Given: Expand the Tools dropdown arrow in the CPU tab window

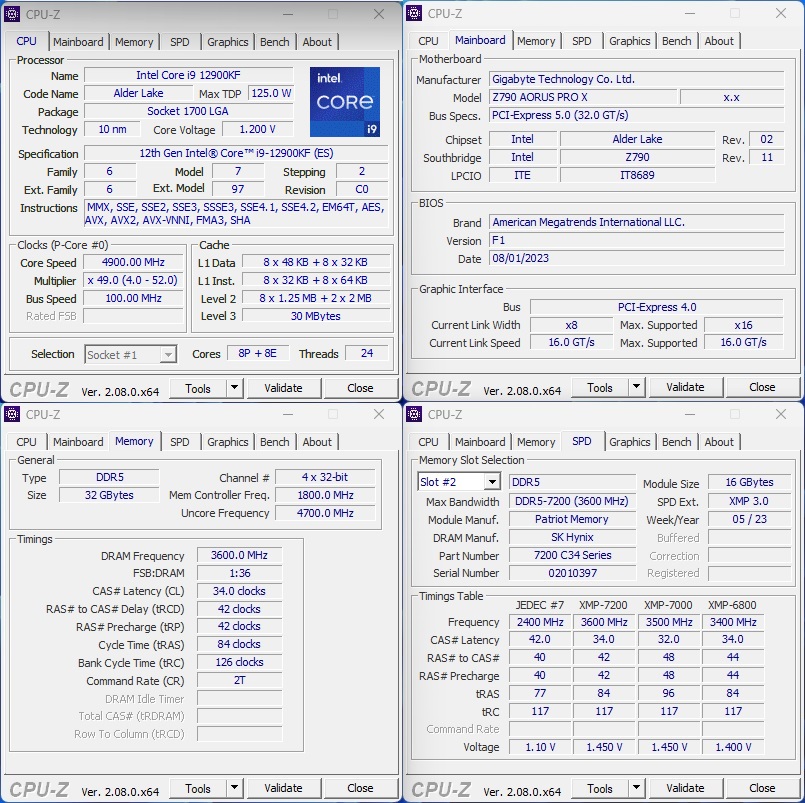Looking at the screenshot, I should (235, 388).
